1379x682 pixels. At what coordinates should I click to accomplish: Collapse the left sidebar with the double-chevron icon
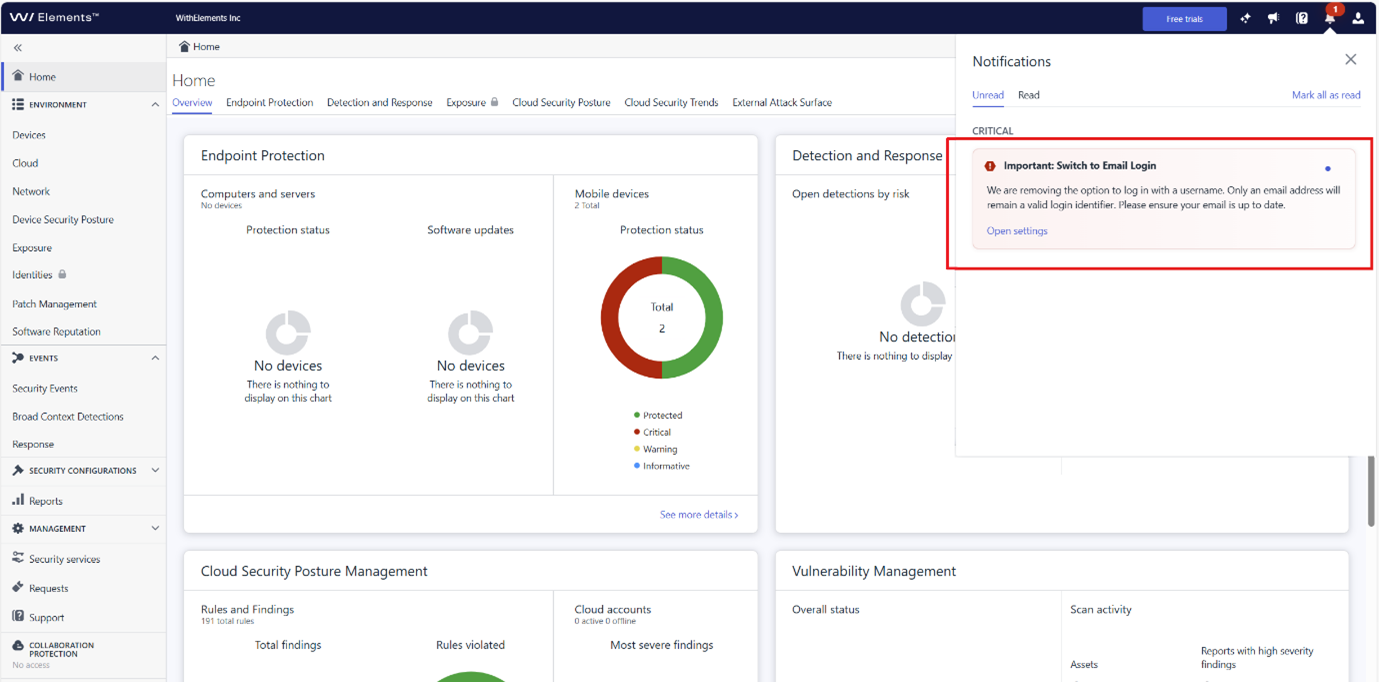point(18,48)
